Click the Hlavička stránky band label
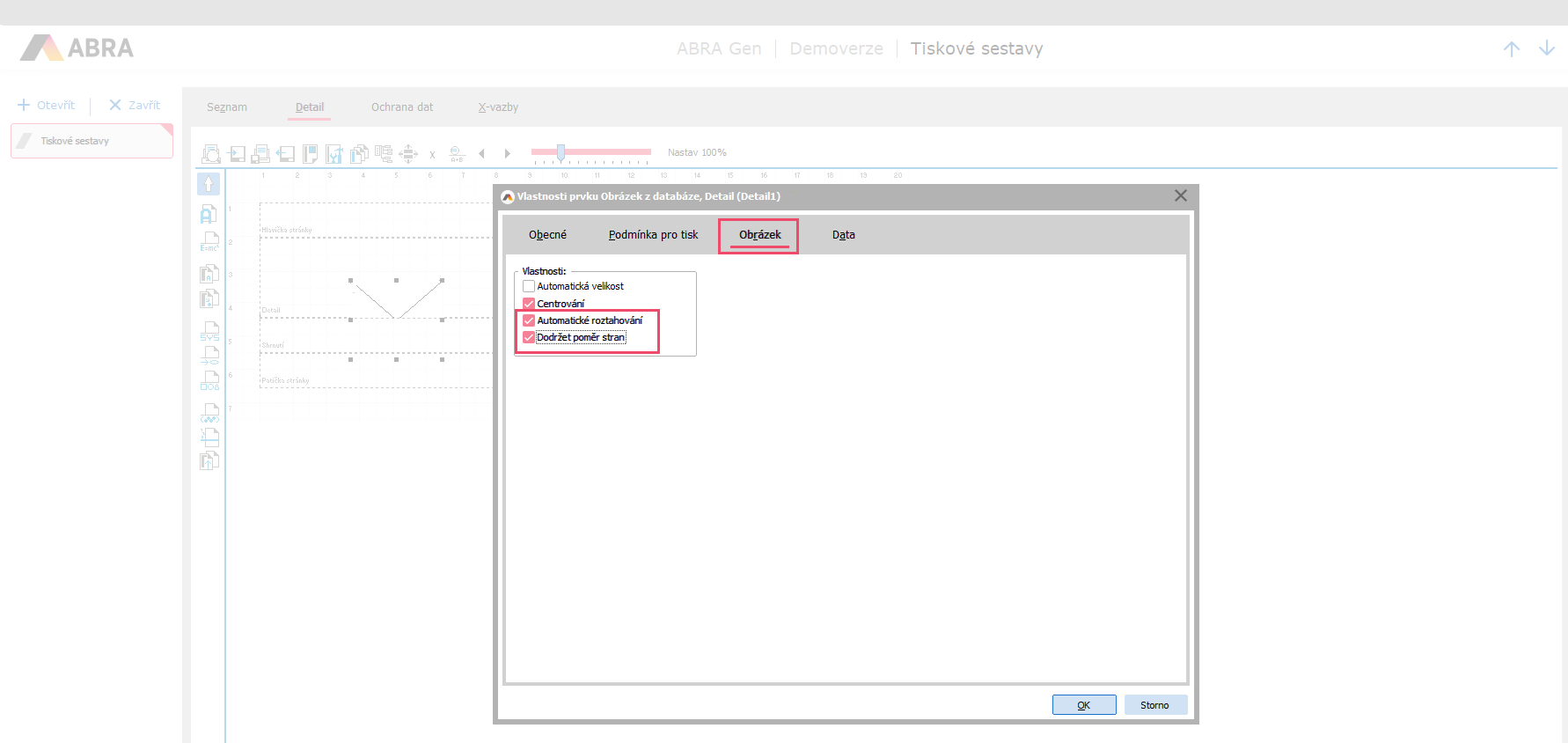Screen dimensions: 1568x743 [287, 230]
